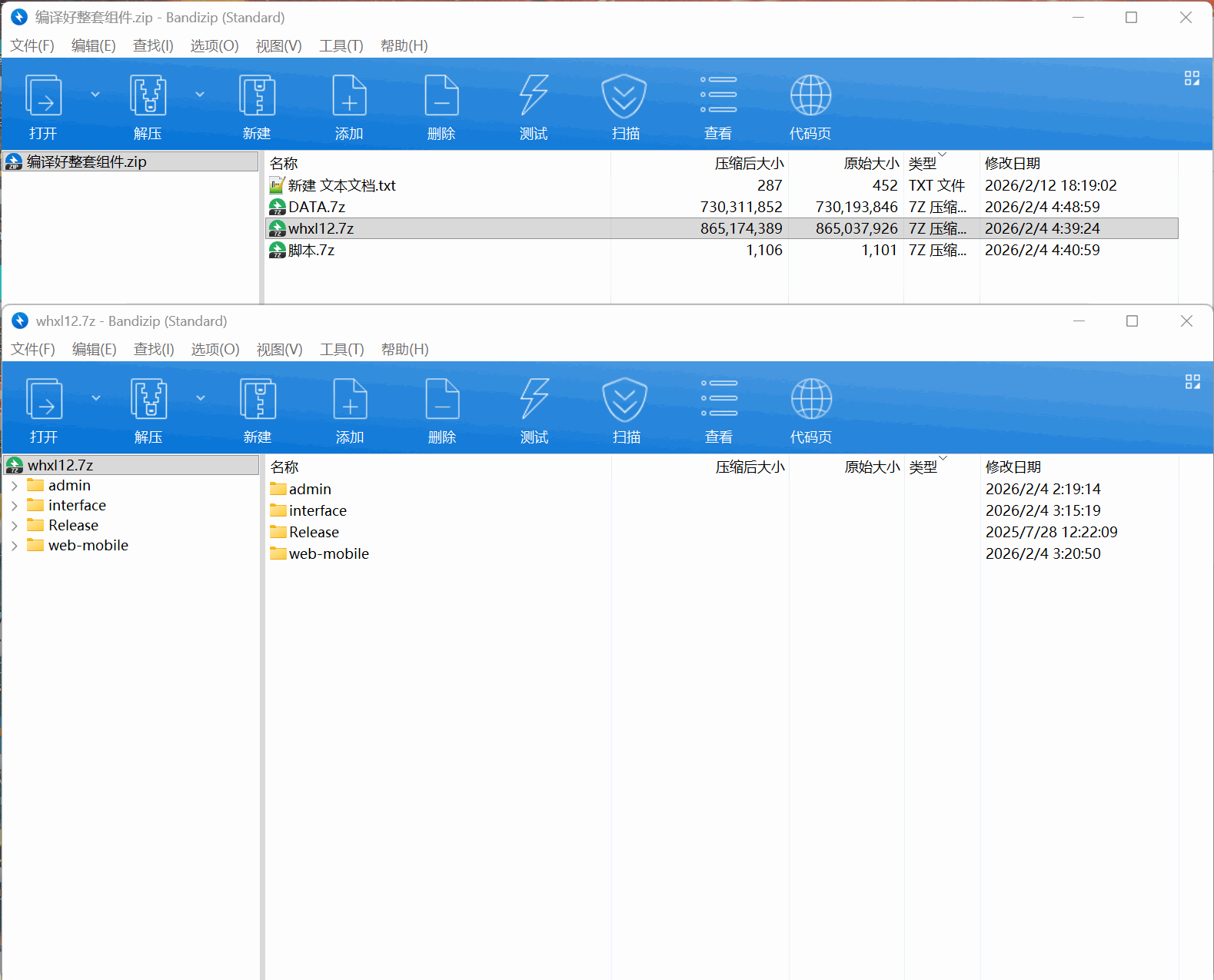Screen dimensions: 1214x980
Task: Click the Scan (扫描) icon in the top window
Action: point(624,96)
